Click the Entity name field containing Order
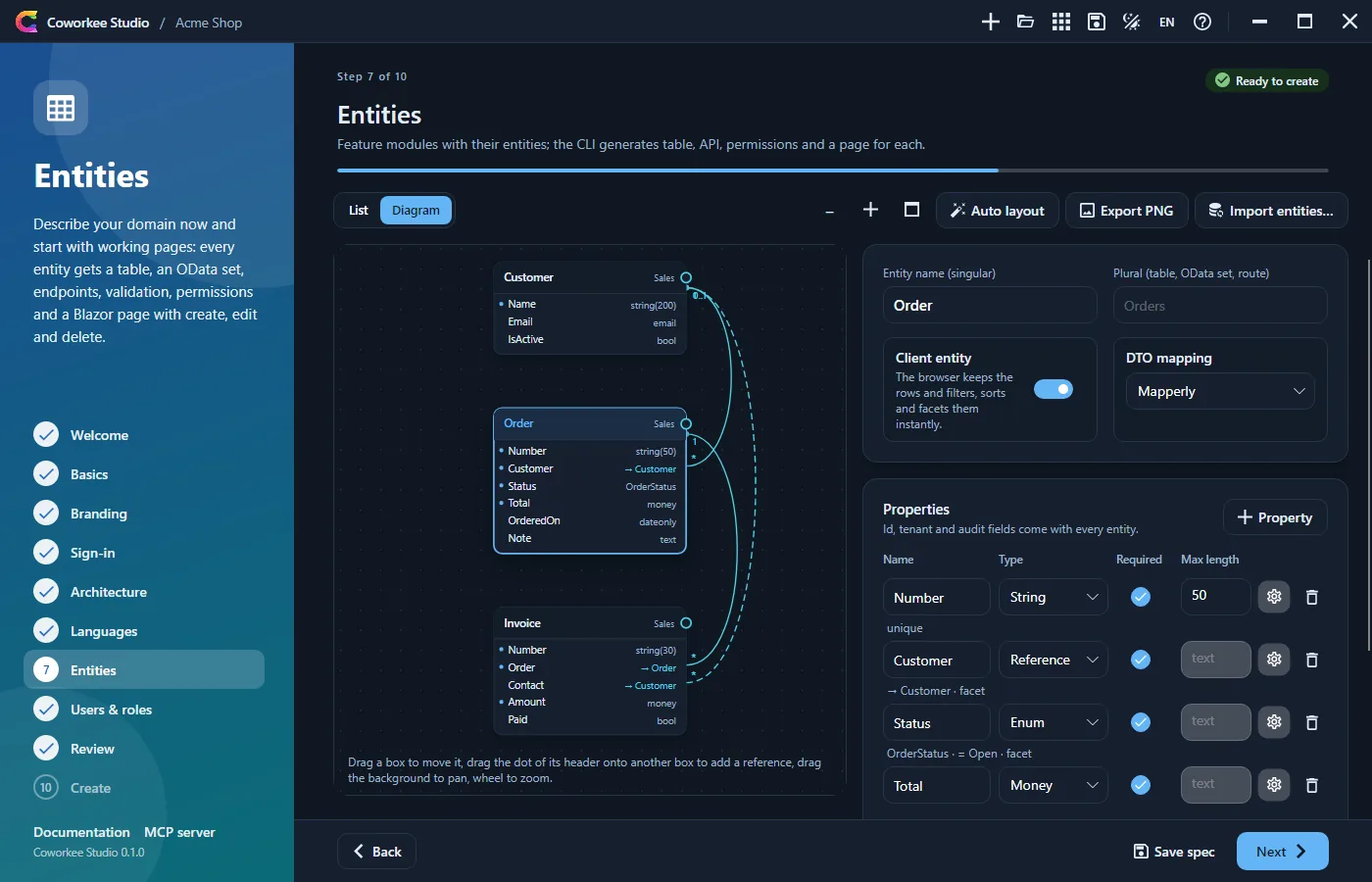Image resolution: width=1372 pixels, height=882 pixels. click(x=989, y=306)
